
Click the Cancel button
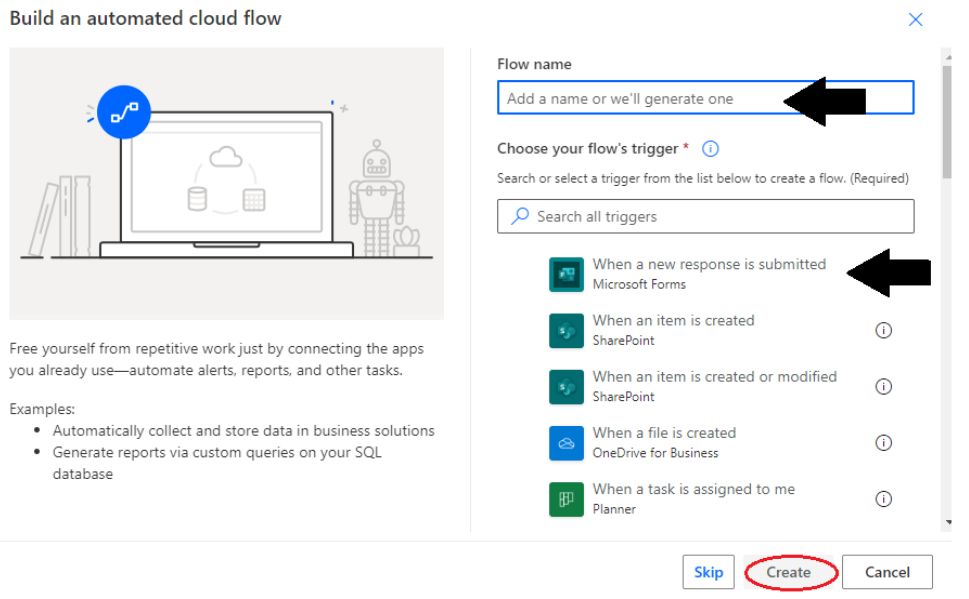click(887, 572)
